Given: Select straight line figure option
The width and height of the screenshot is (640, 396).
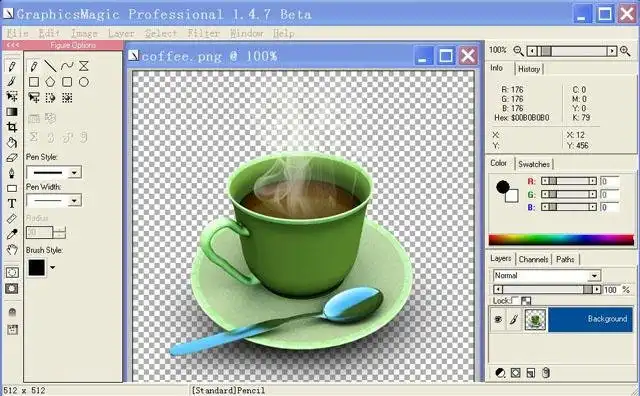Looking at the screenshot, I should pos(50,66).
